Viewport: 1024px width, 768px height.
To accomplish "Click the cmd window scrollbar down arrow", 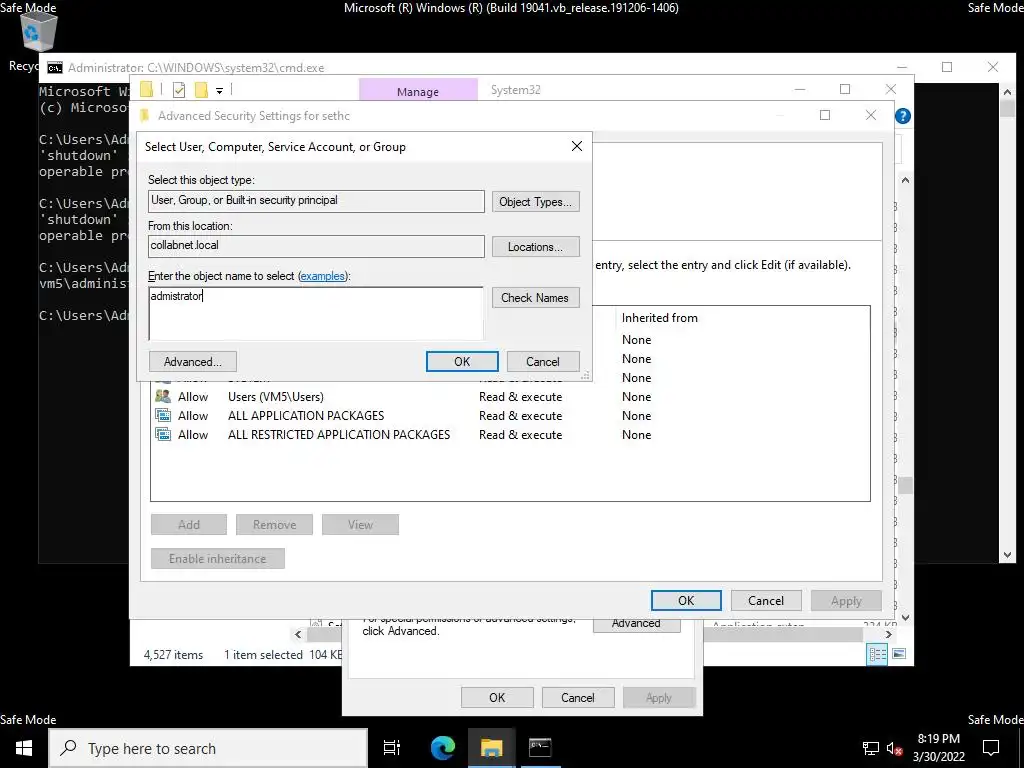I will tap(1008, 555).
